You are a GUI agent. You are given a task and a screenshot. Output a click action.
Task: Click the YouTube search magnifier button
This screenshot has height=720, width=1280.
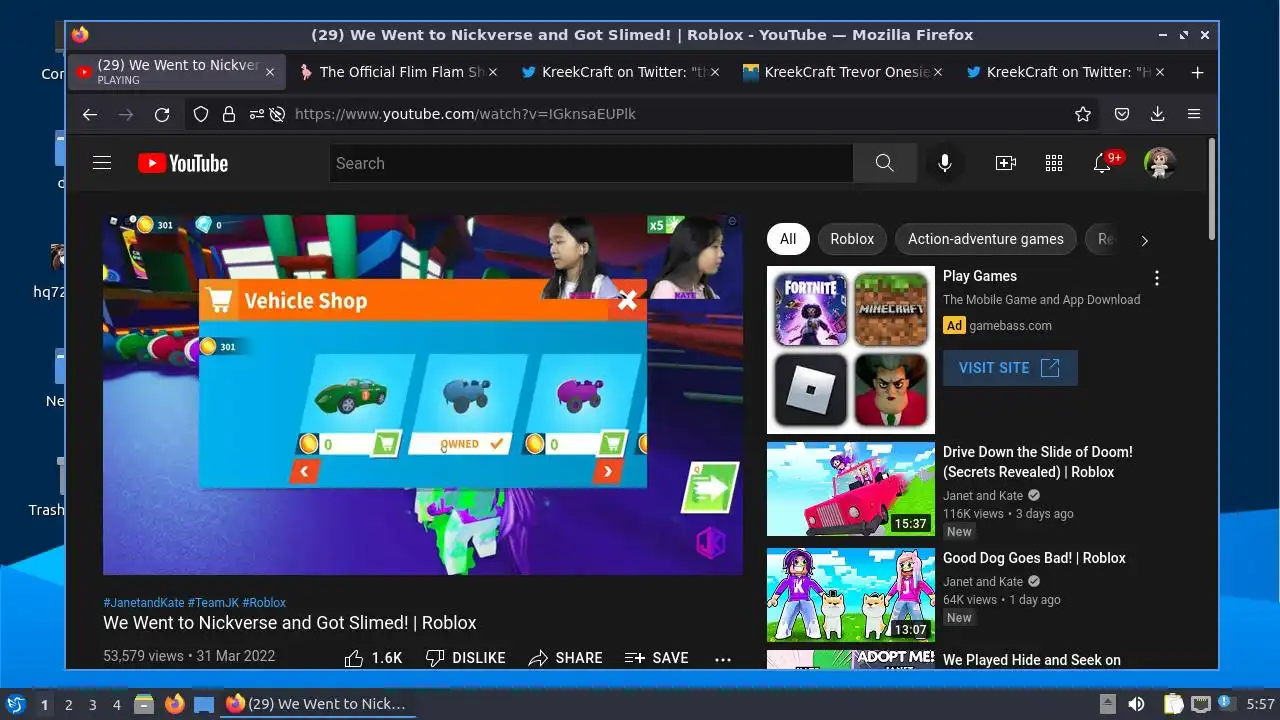click(884, 163)
